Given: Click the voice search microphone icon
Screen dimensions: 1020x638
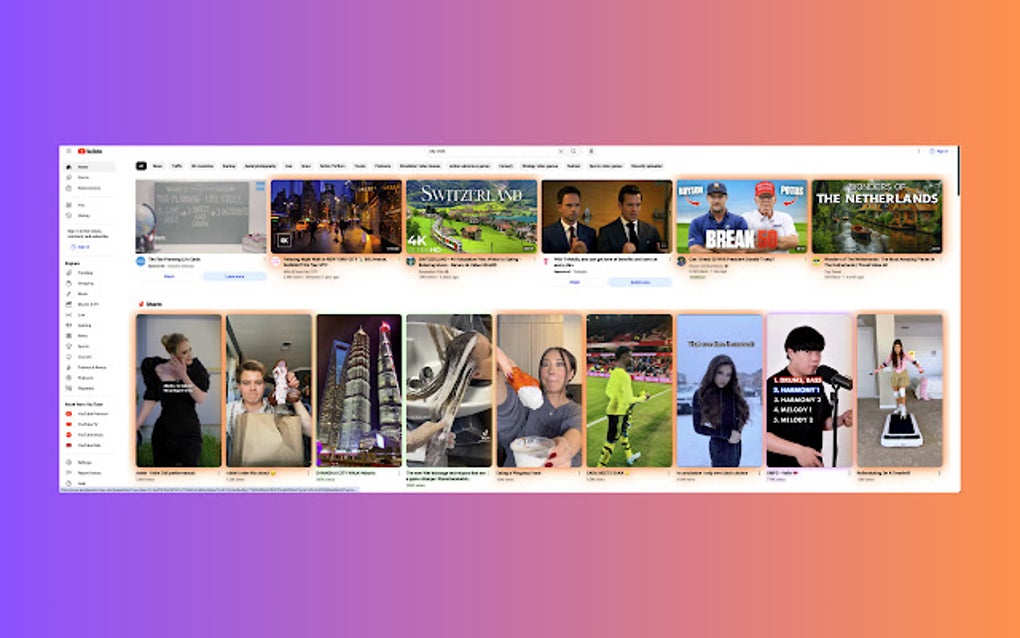Looking at the screenshot, I should [591, 151].
